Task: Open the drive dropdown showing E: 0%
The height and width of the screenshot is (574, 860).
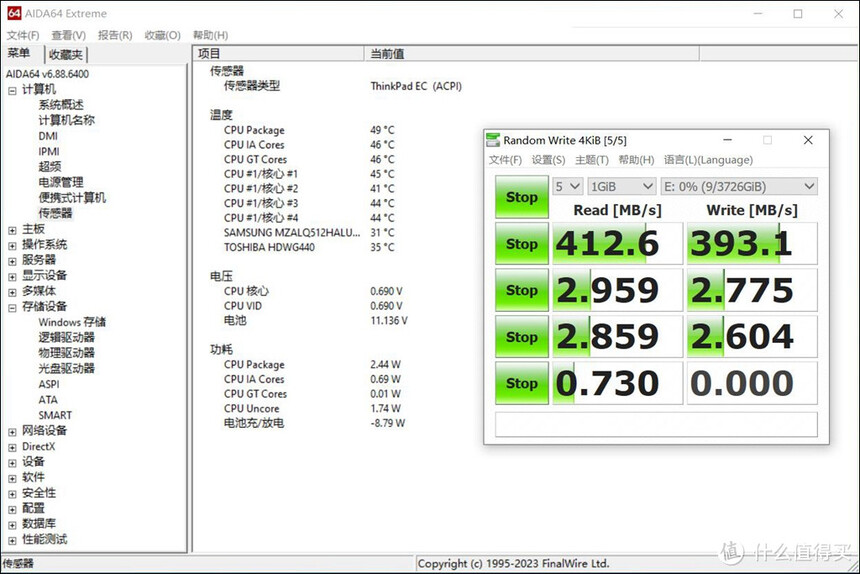Action: [739, 186]
